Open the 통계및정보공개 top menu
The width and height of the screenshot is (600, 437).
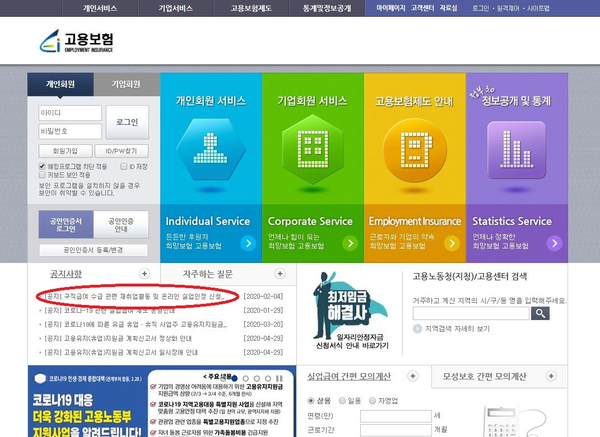pyautogui.click(x=327, y=8)
